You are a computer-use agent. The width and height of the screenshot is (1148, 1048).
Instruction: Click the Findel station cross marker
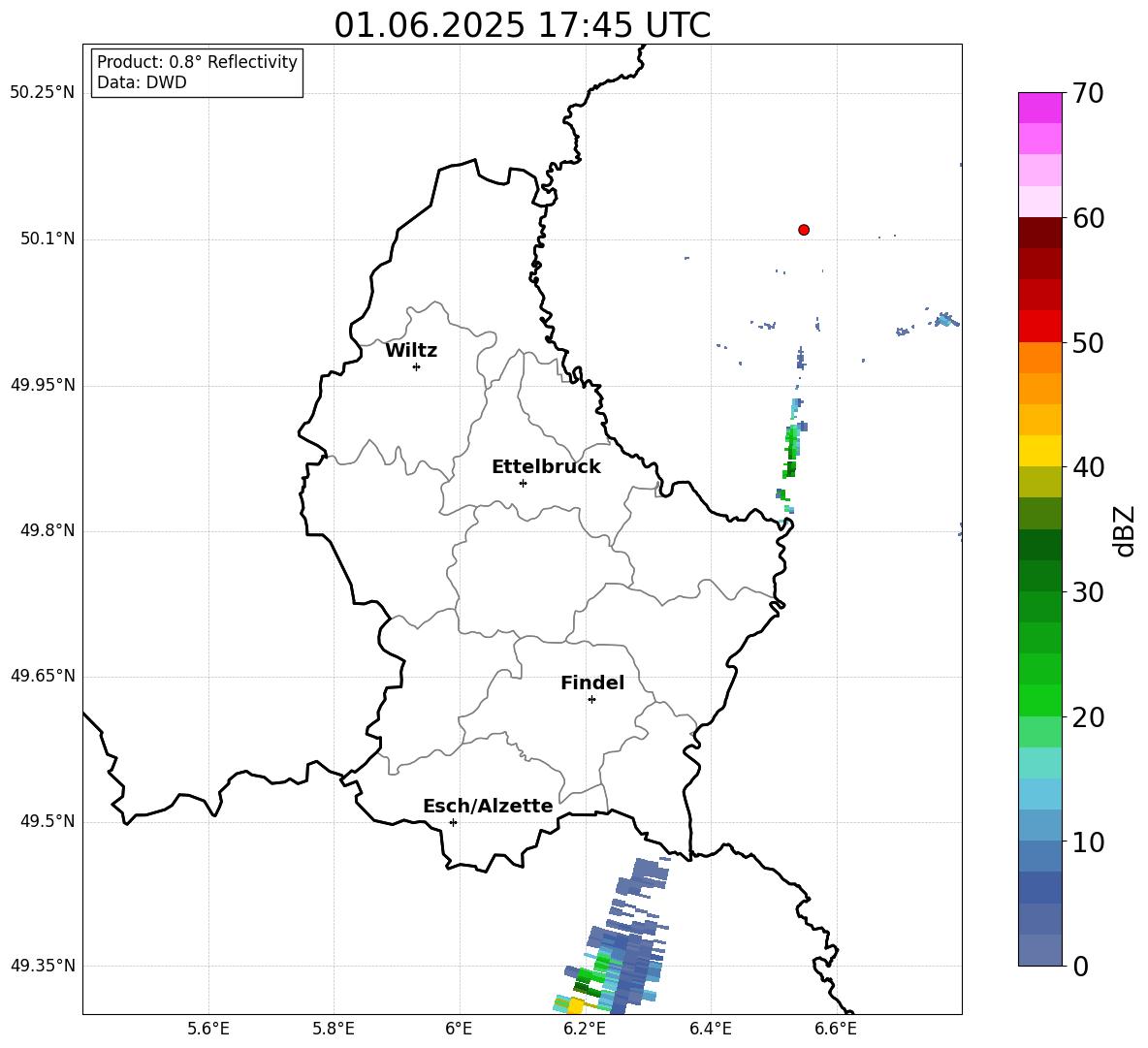tap(591, 700)
